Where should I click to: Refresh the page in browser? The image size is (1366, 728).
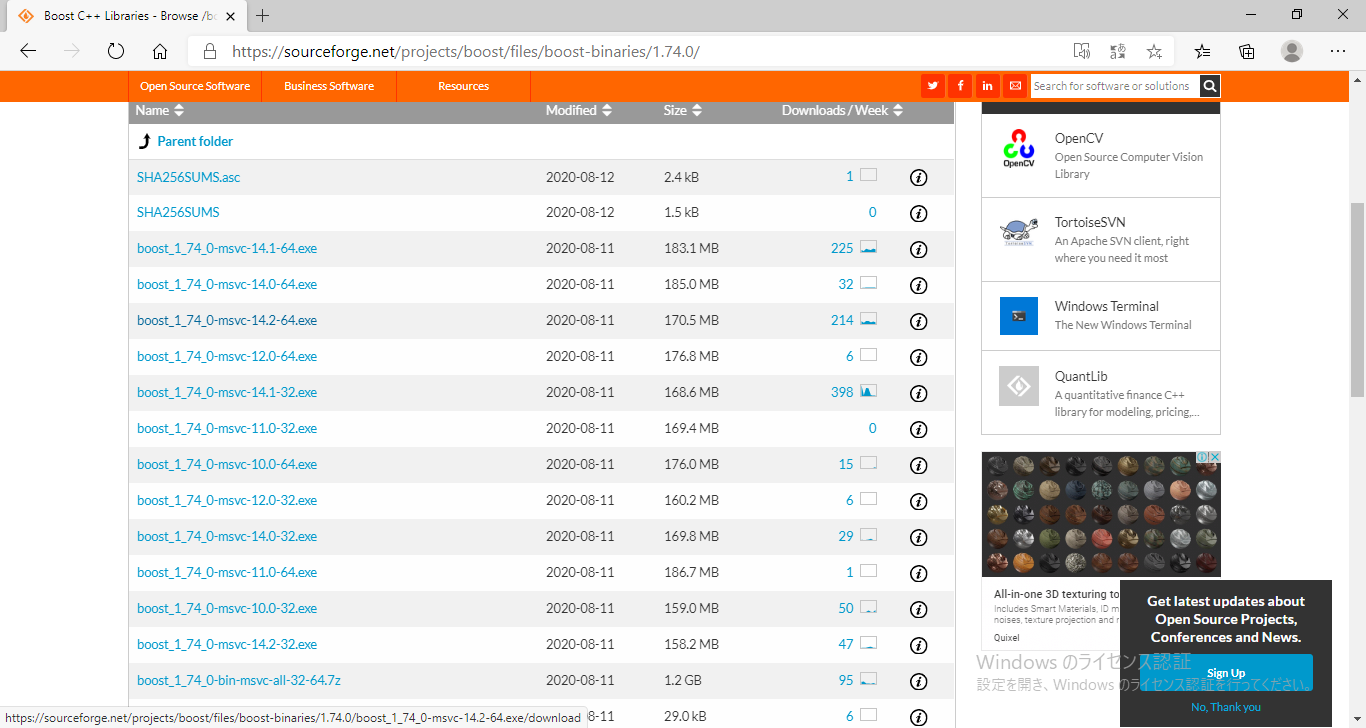pos(115,51)
